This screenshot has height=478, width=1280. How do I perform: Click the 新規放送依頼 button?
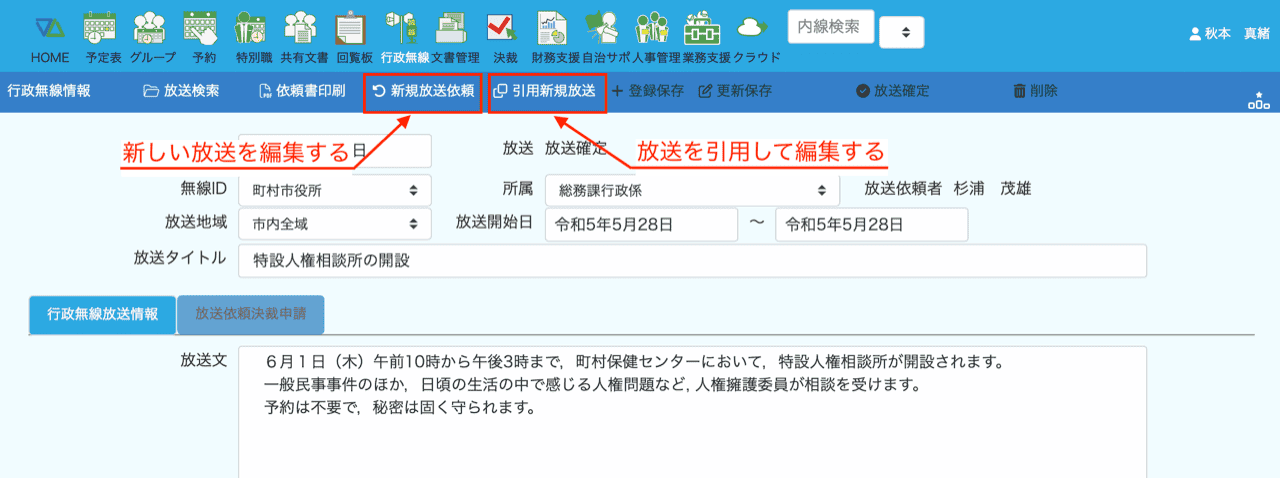click(x=423, y=91)
